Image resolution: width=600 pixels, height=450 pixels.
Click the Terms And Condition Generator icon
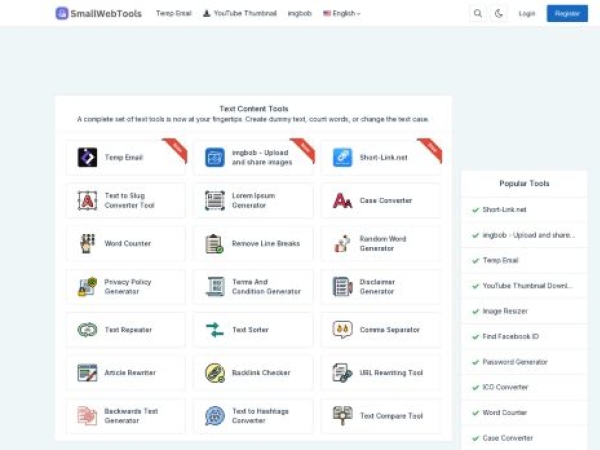[x=215, y=287]
